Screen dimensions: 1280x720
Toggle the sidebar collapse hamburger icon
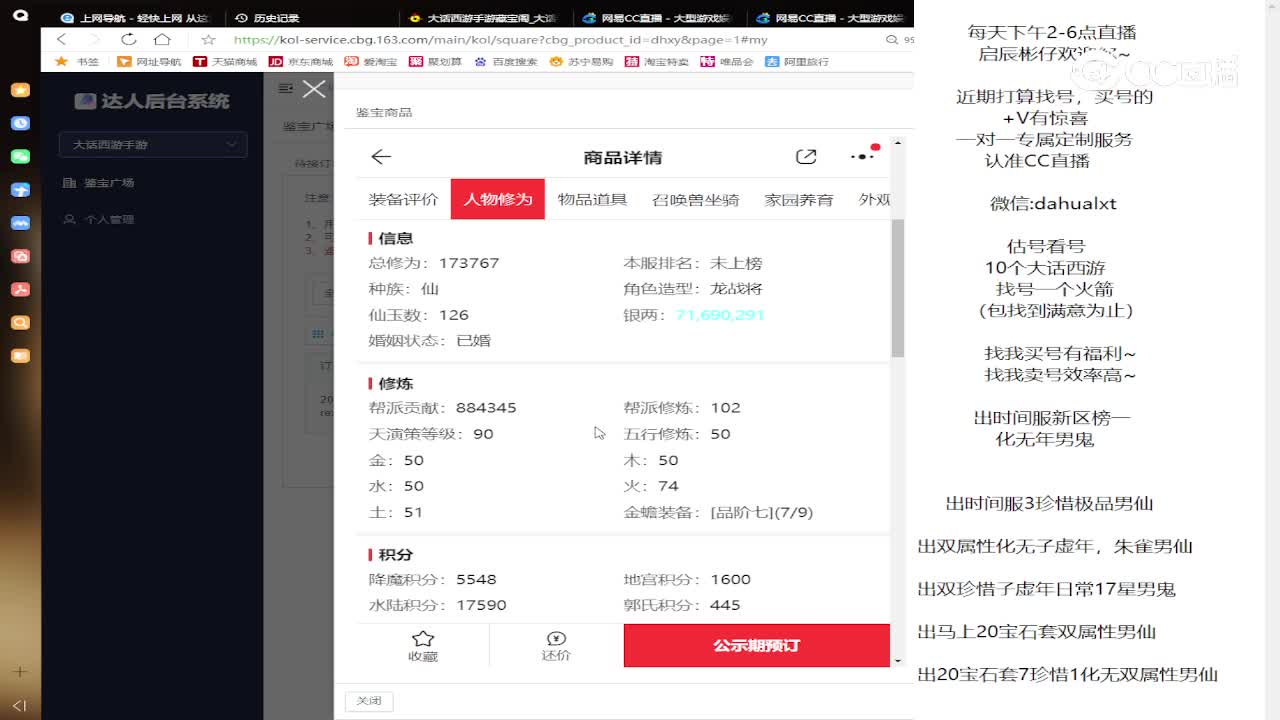tap(285, 89)
